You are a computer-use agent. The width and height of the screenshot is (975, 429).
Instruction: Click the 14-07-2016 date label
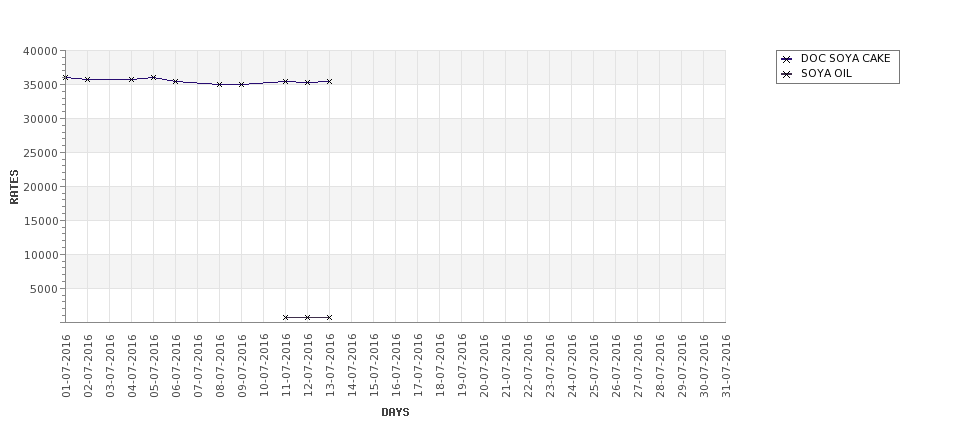[x=351, y=366]
